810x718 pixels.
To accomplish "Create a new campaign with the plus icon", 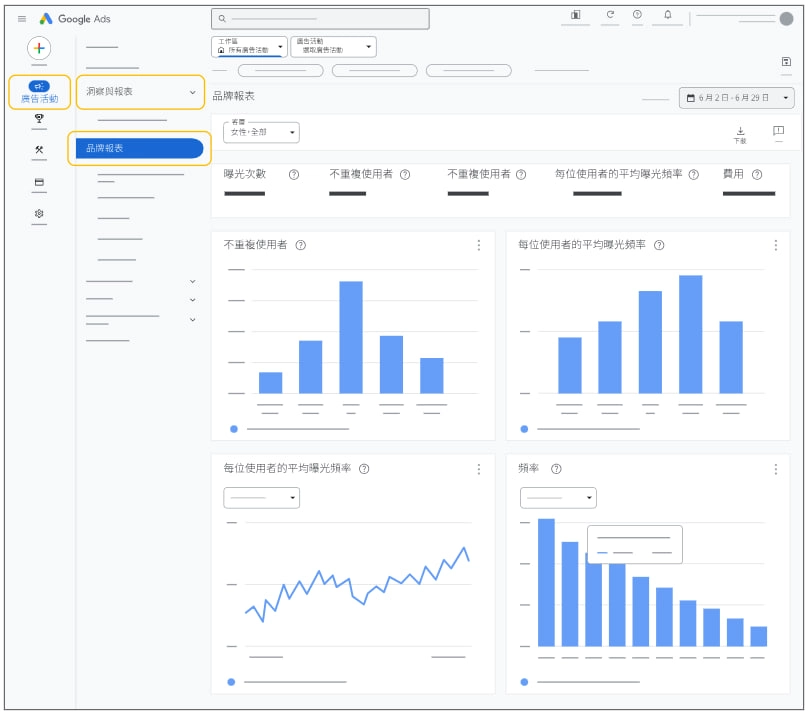I will (x=39, y=47).
